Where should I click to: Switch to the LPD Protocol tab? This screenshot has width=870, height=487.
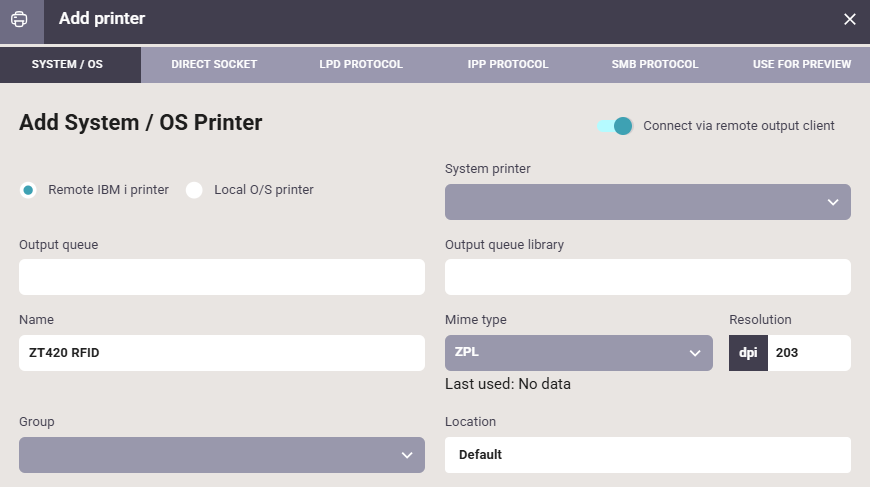361,65
